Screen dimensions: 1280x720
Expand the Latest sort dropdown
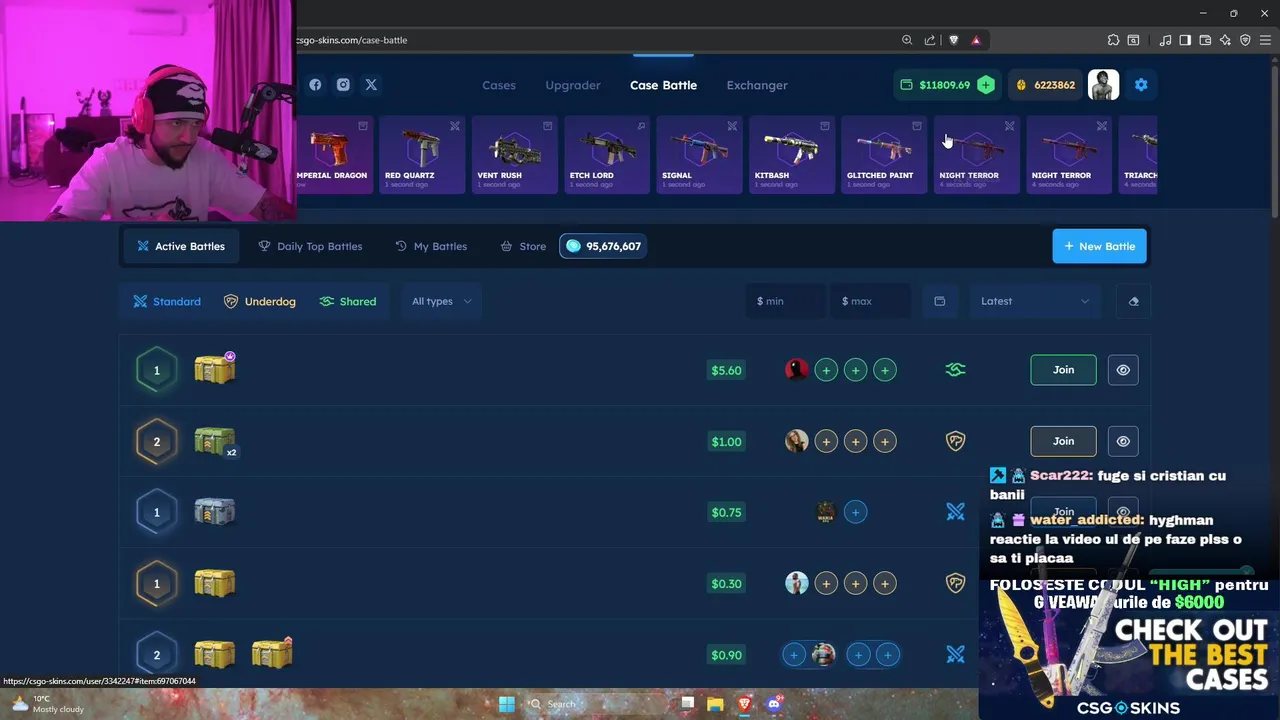click(1035, 301)
